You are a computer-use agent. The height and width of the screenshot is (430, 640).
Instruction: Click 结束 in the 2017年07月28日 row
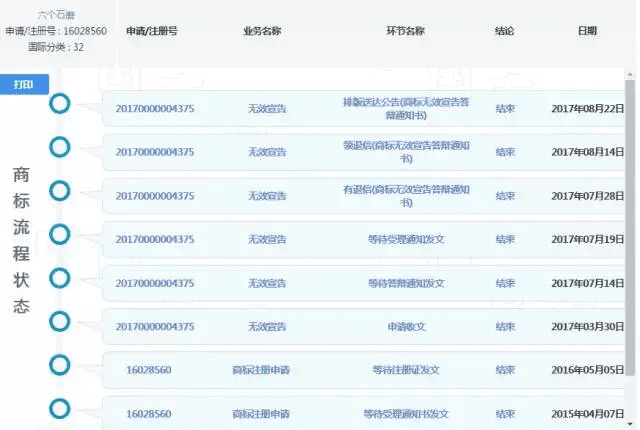[505, 196]
